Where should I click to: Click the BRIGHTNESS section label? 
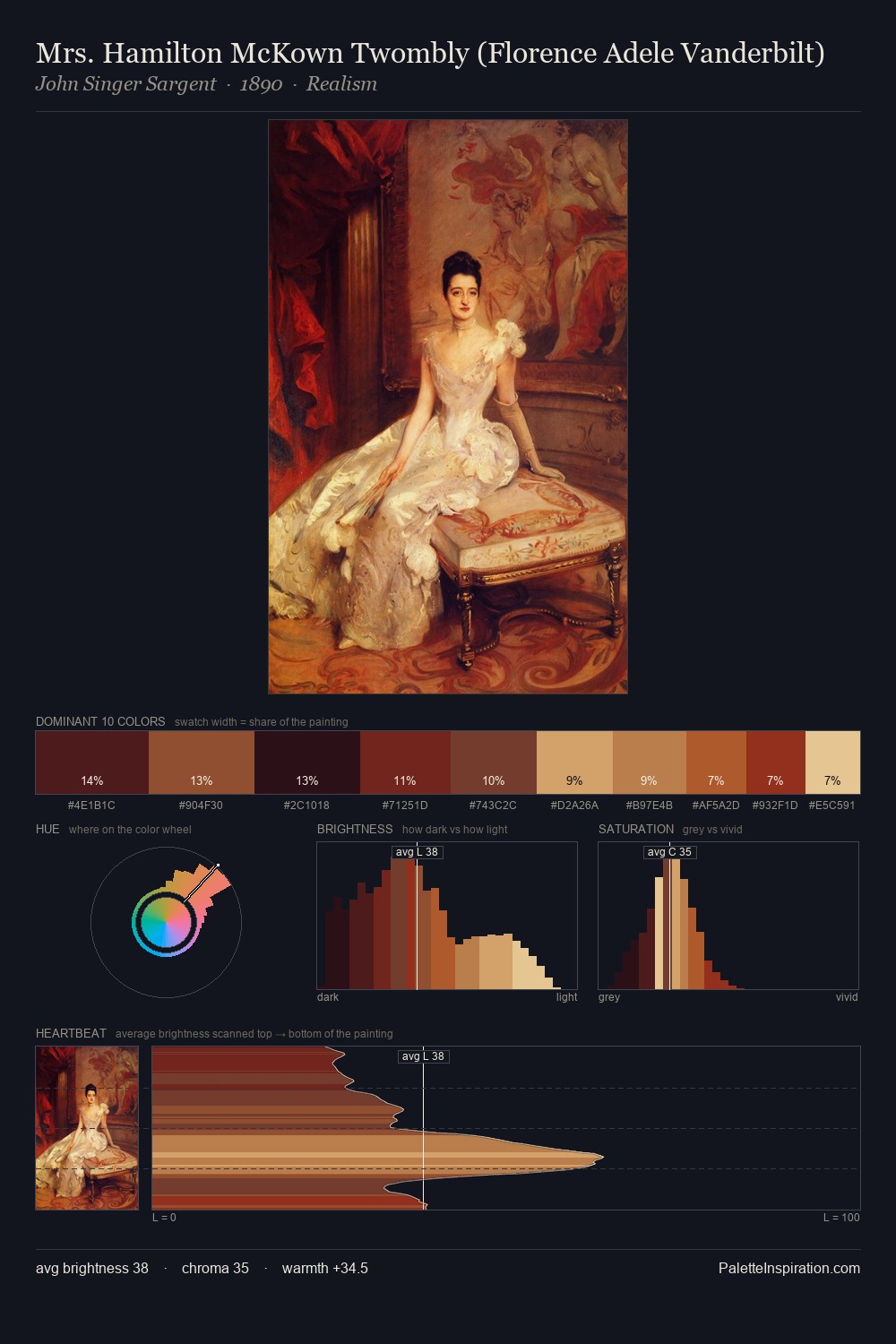click(355, 829)
